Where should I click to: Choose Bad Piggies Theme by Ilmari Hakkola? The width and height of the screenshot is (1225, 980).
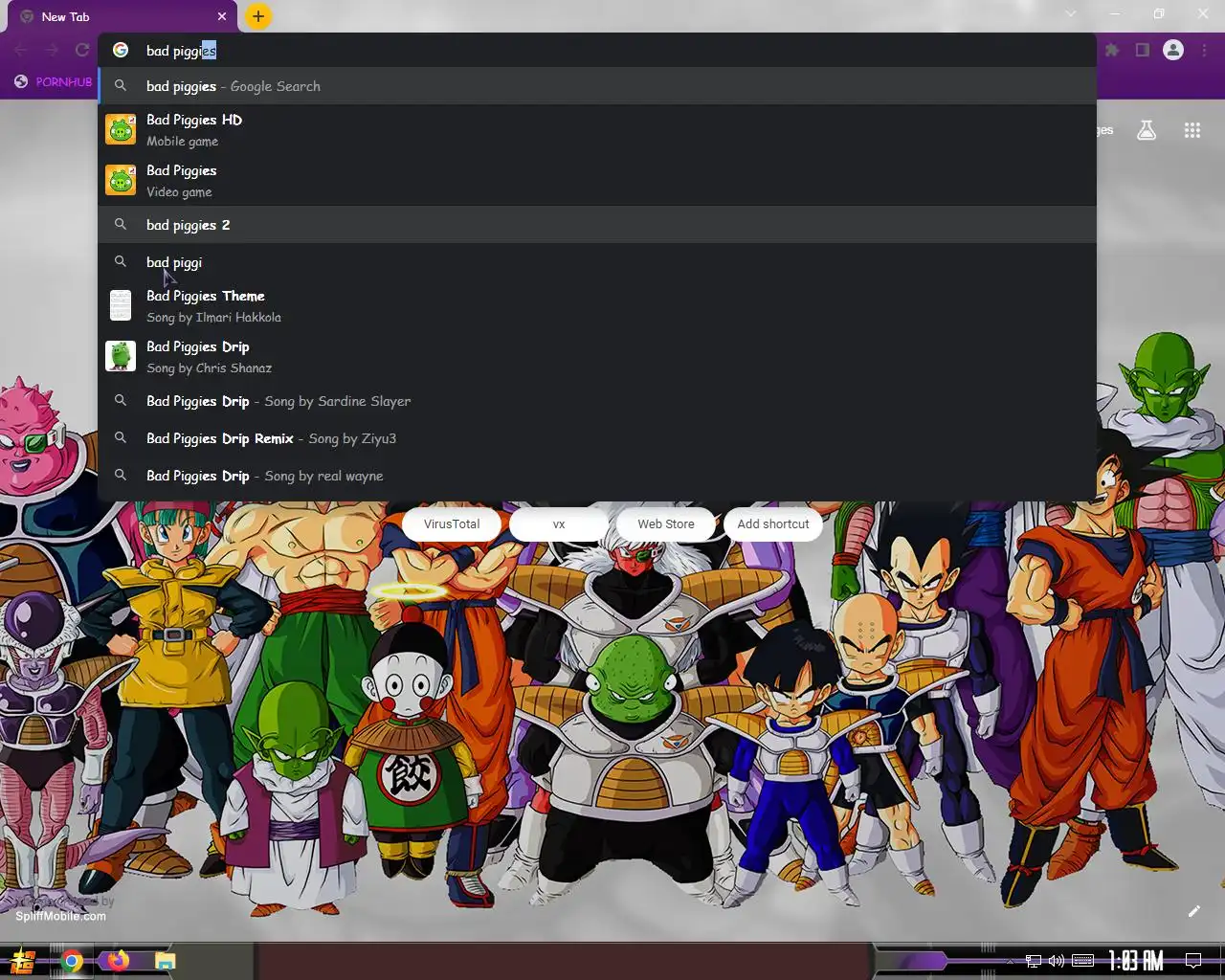597,305
